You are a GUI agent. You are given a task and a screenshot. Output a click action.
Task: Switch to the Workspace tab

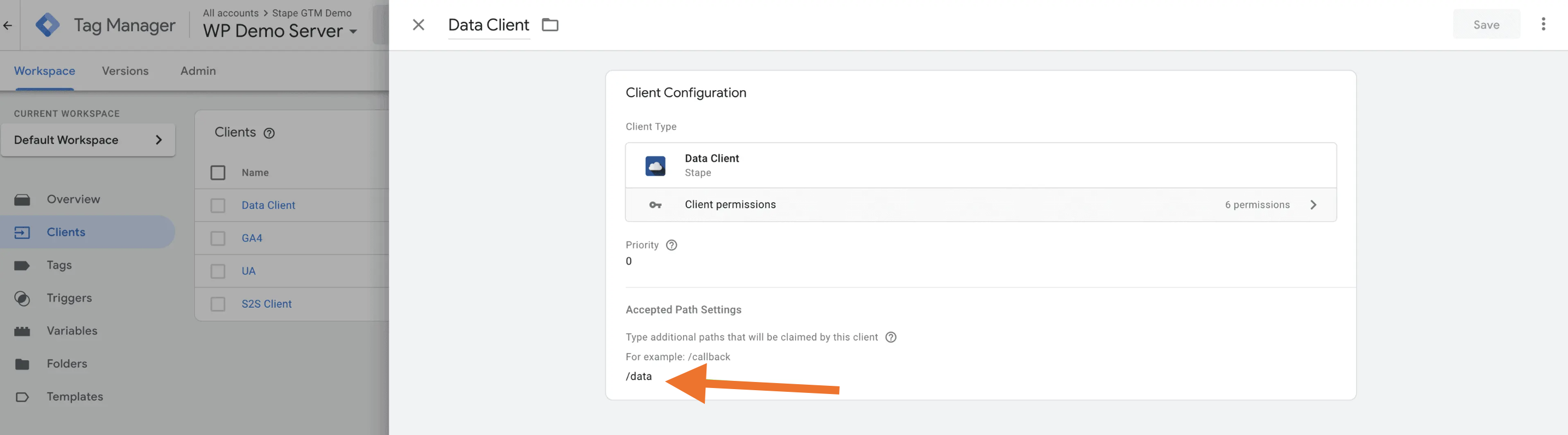tap(44, 70)
